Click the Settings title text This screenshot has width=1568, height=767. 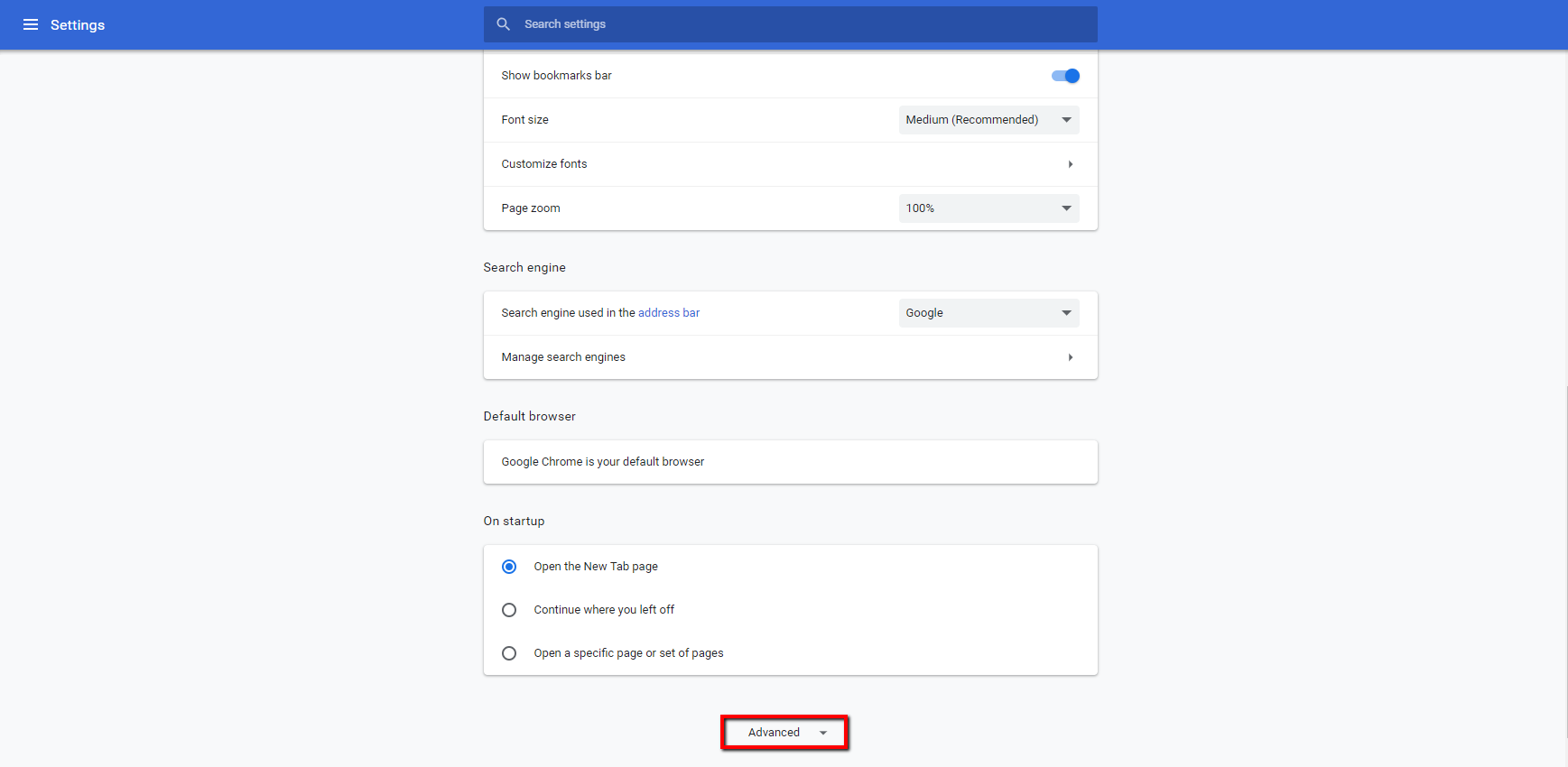coord(78,25)
